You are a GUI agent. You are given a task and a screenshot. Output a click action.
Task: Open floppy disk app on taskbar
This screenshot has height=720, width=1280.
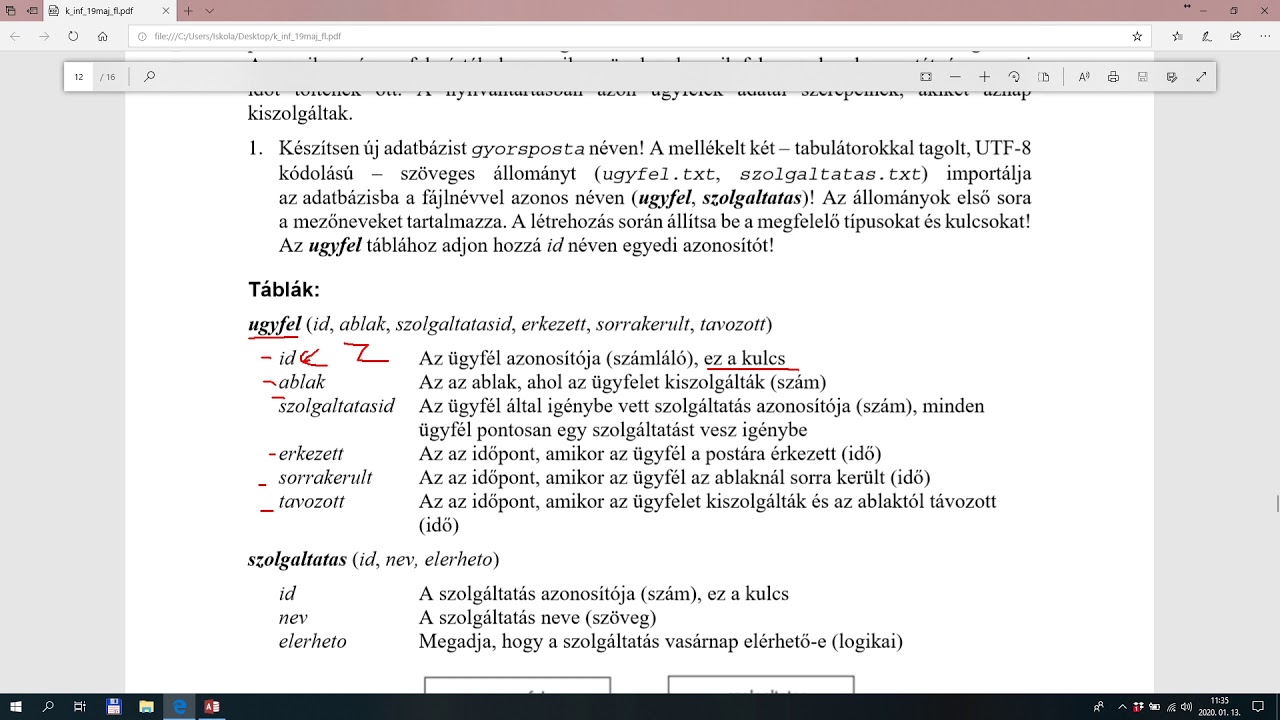pos(114,706)
